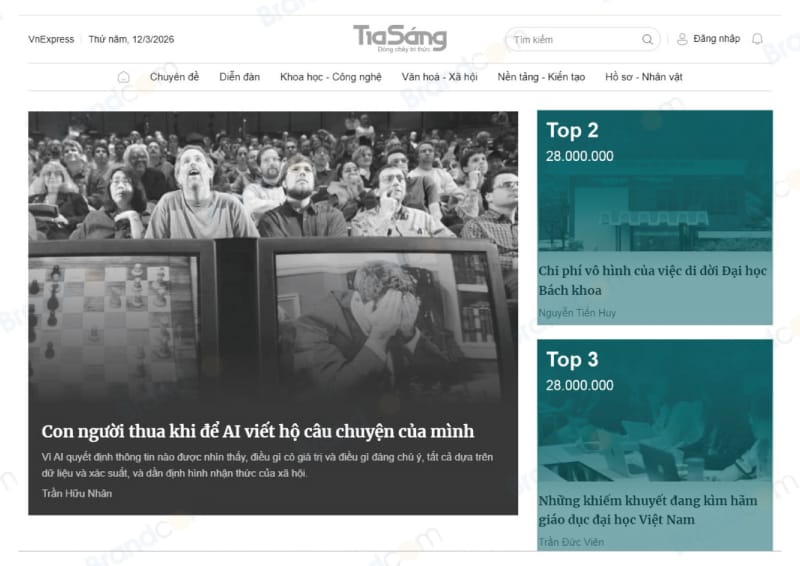
Task: Read article 'Con người thua khi để AI viết'
Action: (257, 431)
